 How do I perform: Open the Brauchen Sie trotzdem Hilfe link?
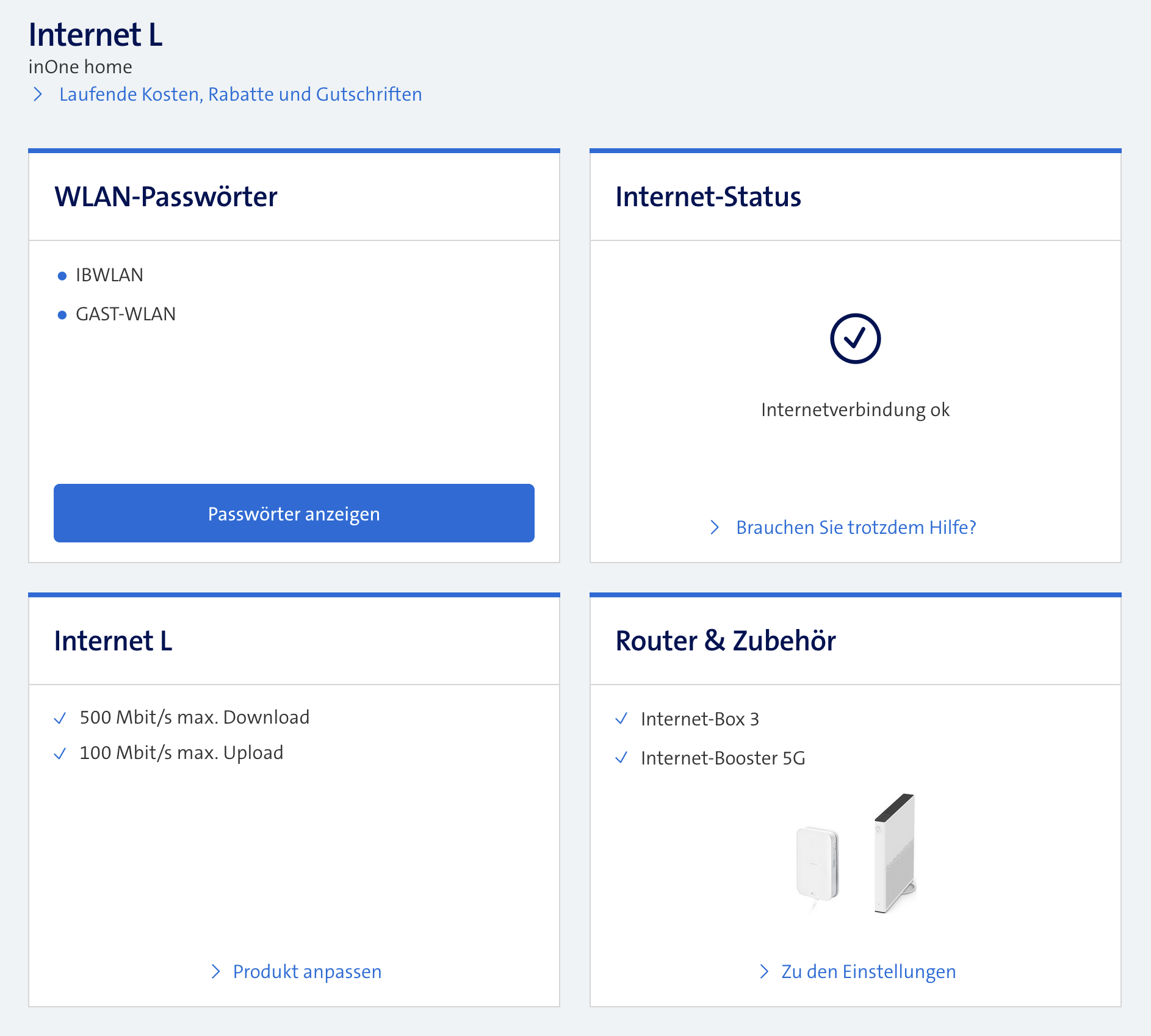click(856, 527)
